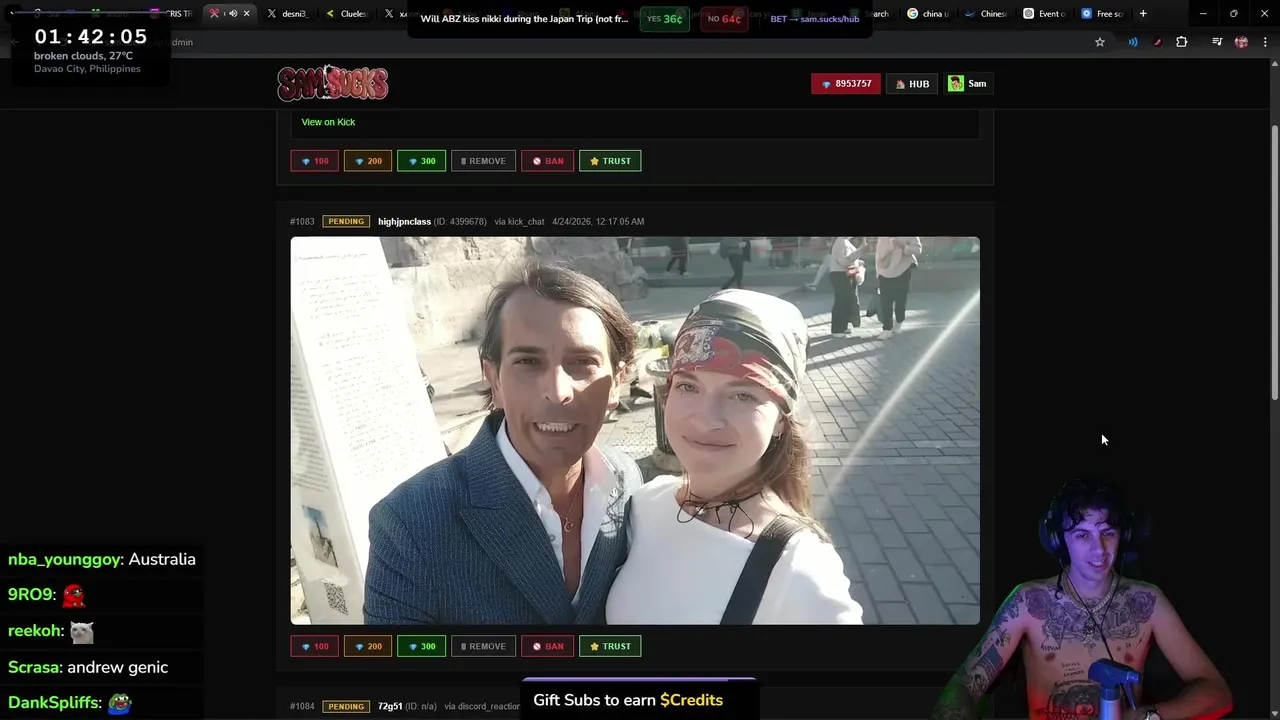Click the '9RO9' chat message

[47, 595]
